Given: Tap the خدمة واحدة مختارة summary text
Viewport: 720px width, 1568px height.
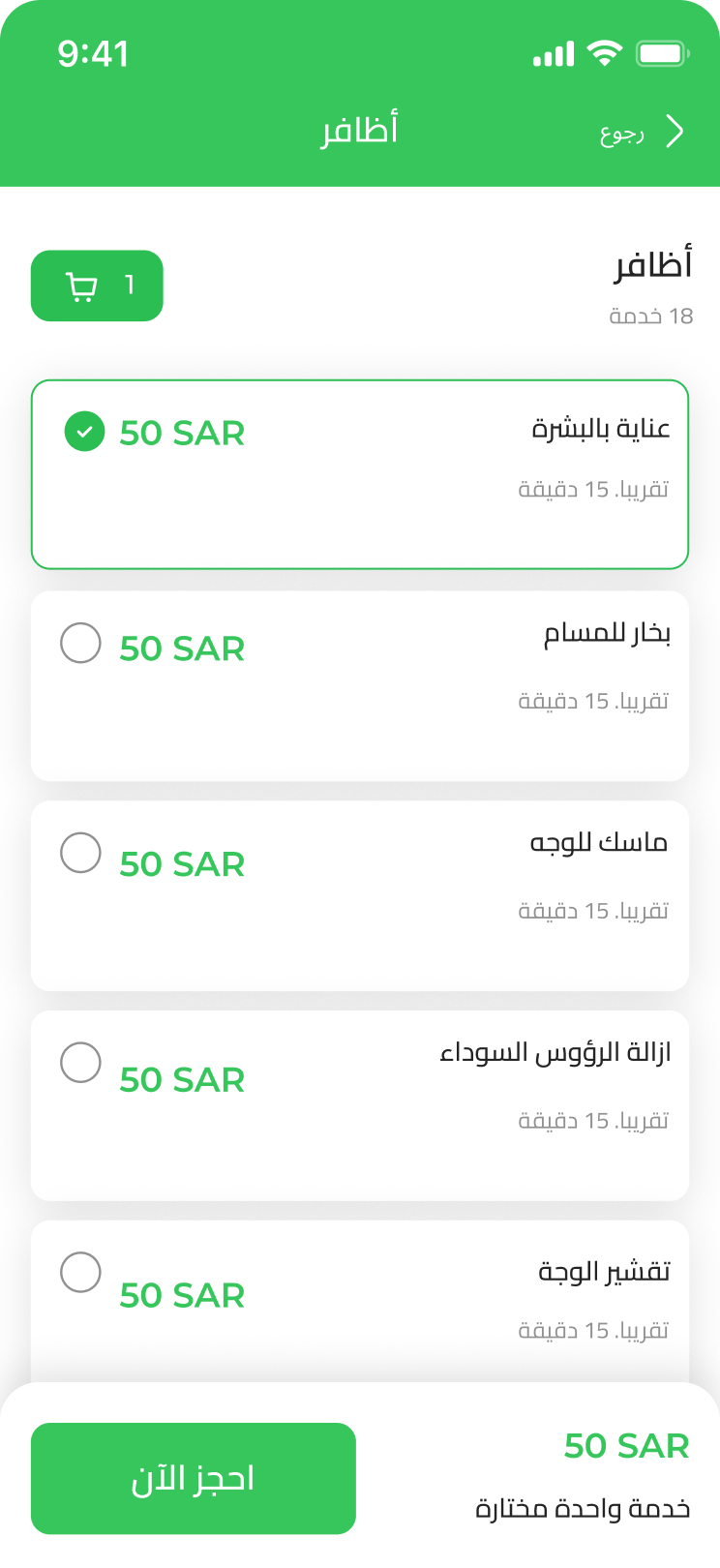Looking at the screenshot, I should pos(583,1508).
